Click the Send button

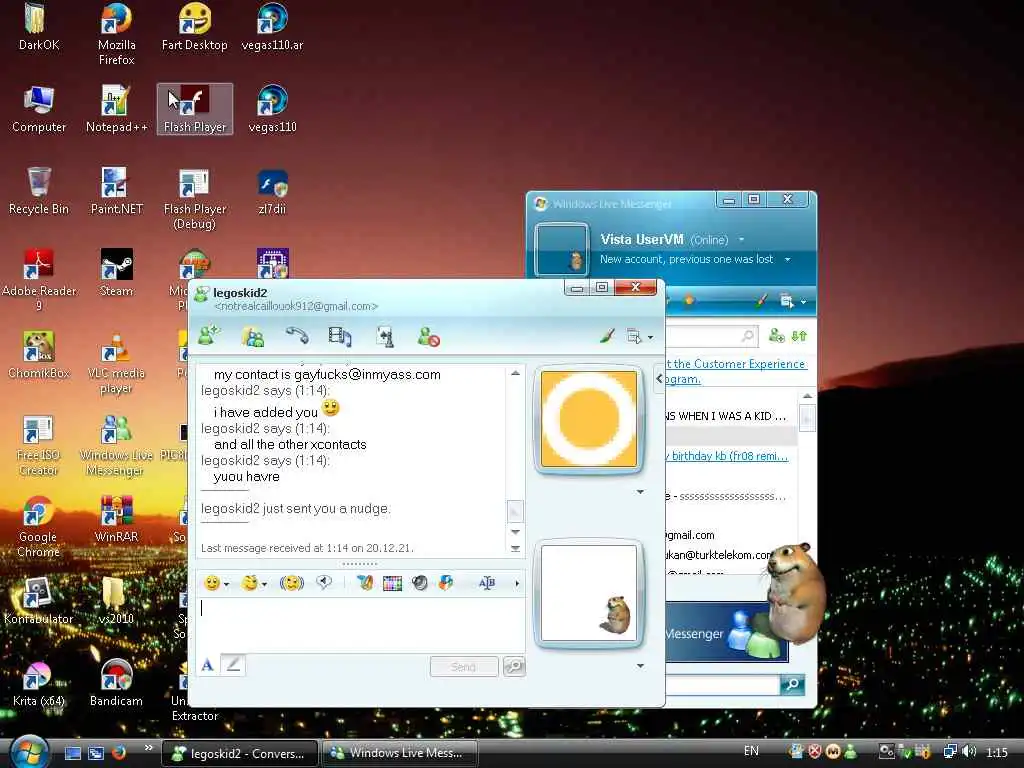point(464,667)
